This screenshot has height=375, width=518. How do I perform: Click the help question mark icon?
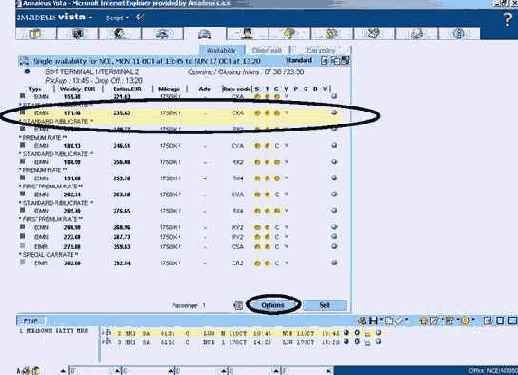[507, 20]
